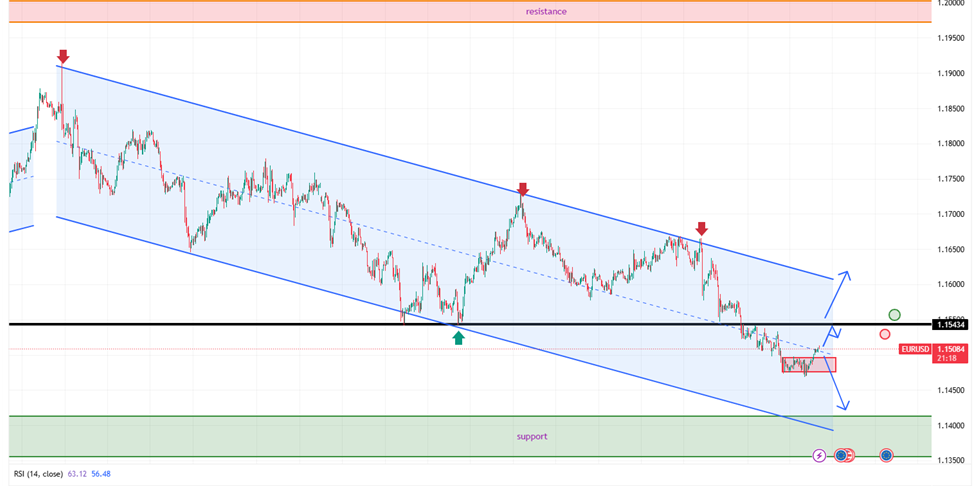Select the red down arrow above the middle peak

[522, 189]
